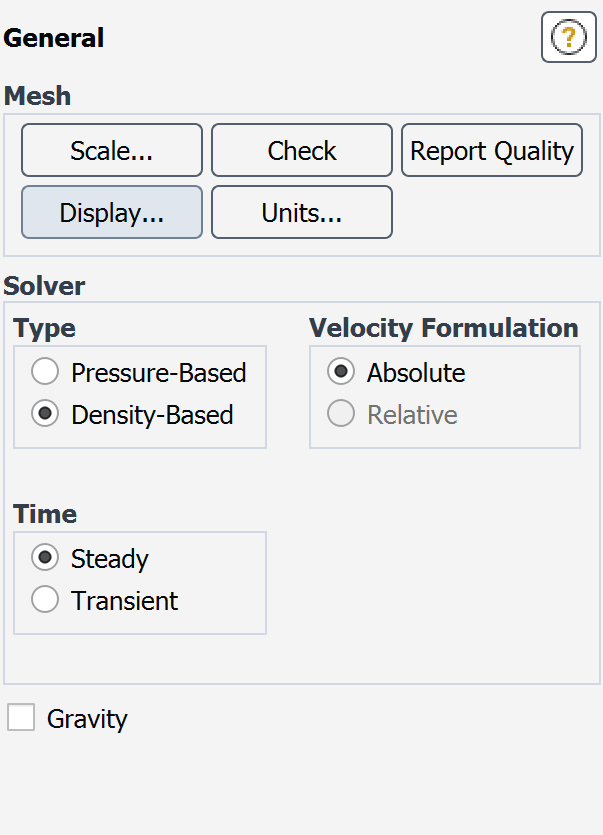Click the Type group label
603x835 pixels.
(x=44, y=328)
